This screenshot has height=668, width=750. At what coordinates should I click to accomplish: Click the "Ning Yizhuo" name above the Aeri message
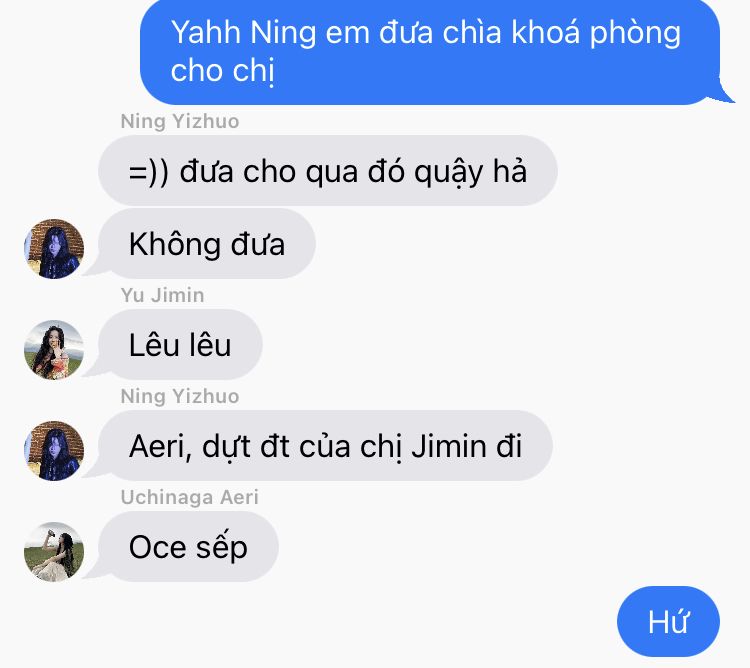click(180, 396)
